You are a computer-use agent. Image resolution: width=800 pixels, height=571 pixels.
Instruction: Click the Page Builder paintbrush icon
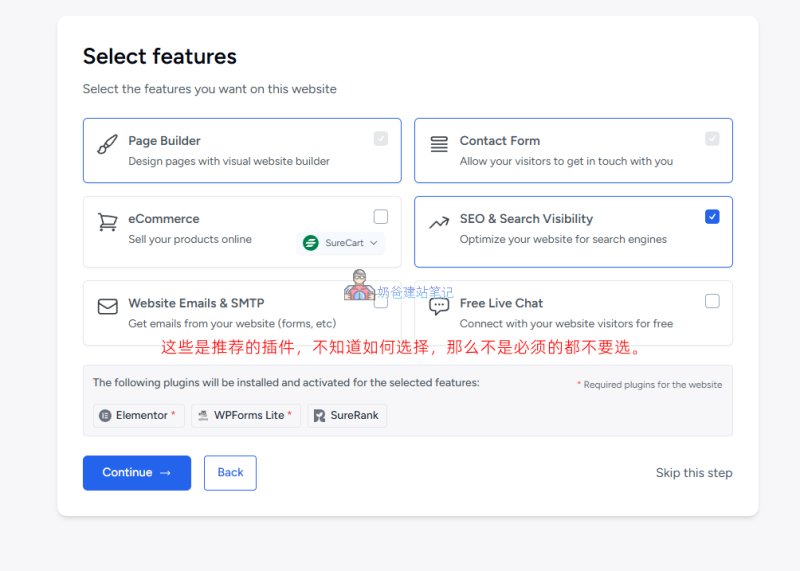coord(108,144)
